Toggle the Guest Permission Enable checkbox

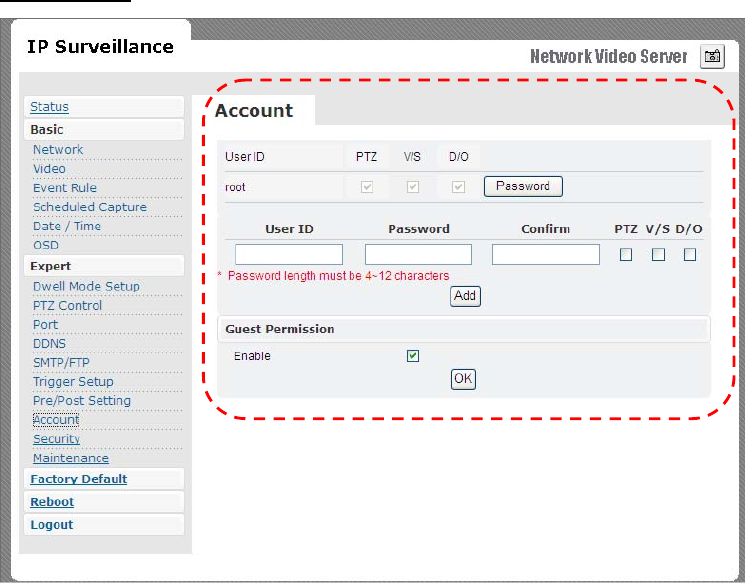click(412, 356)
